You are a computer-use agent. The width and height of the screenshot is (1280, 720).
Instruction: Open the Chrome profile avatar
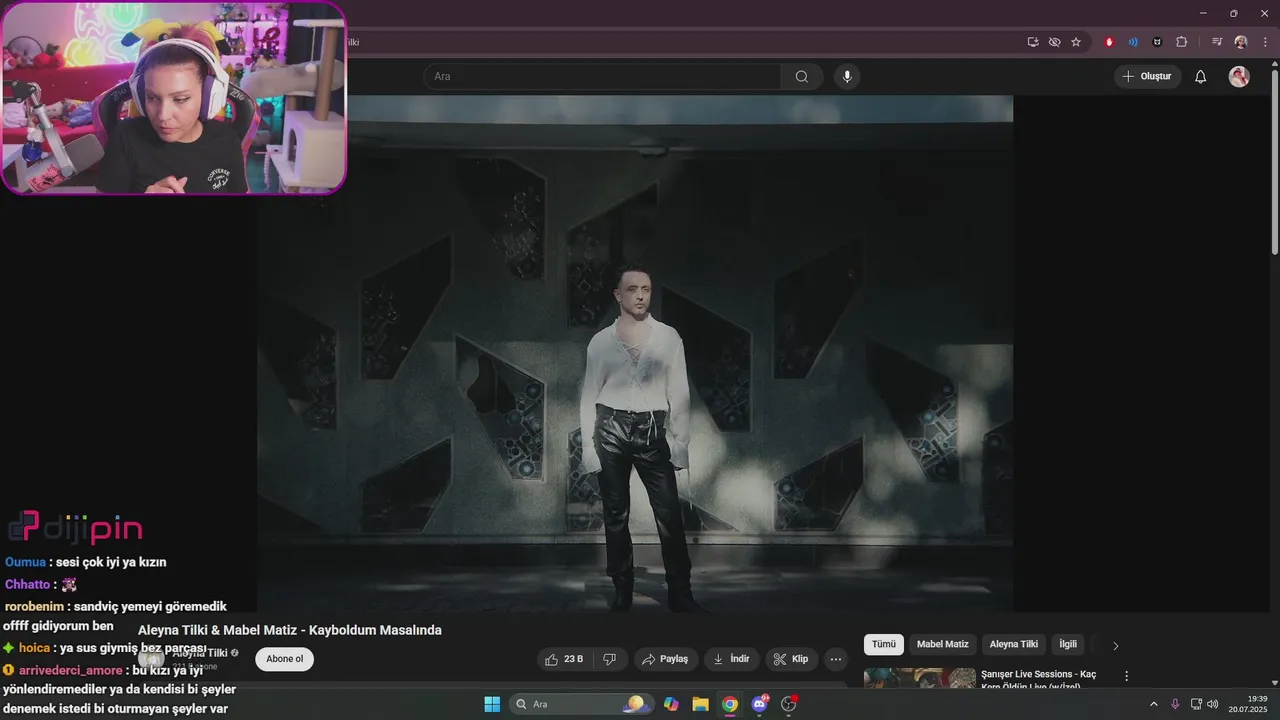click(1241, 42)
